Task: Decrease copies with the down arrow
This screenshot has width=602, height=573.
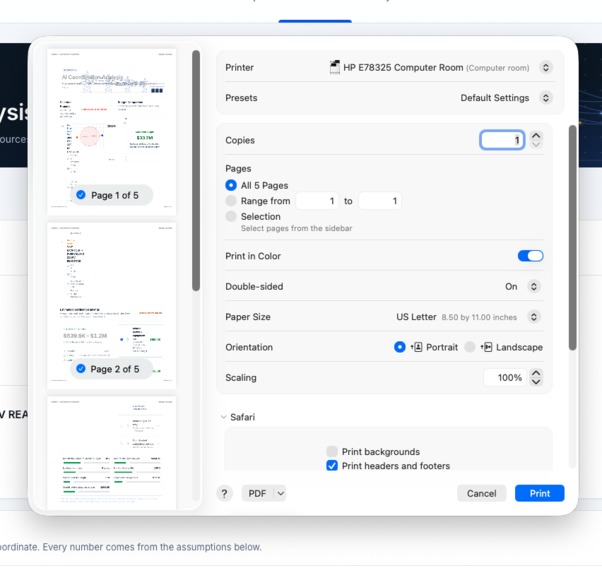Action: tap(536, 145)
